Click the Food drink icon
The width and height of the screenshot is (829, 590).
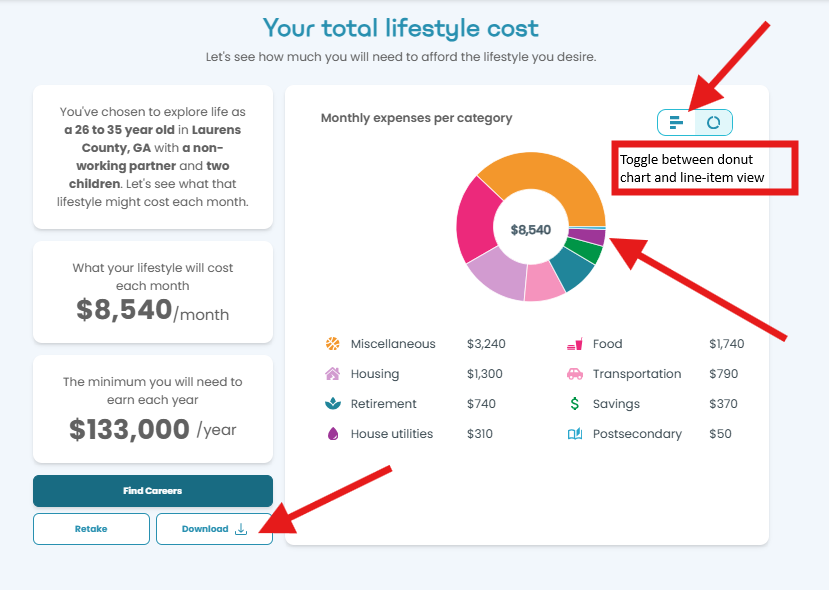click(x=575, y=344)
